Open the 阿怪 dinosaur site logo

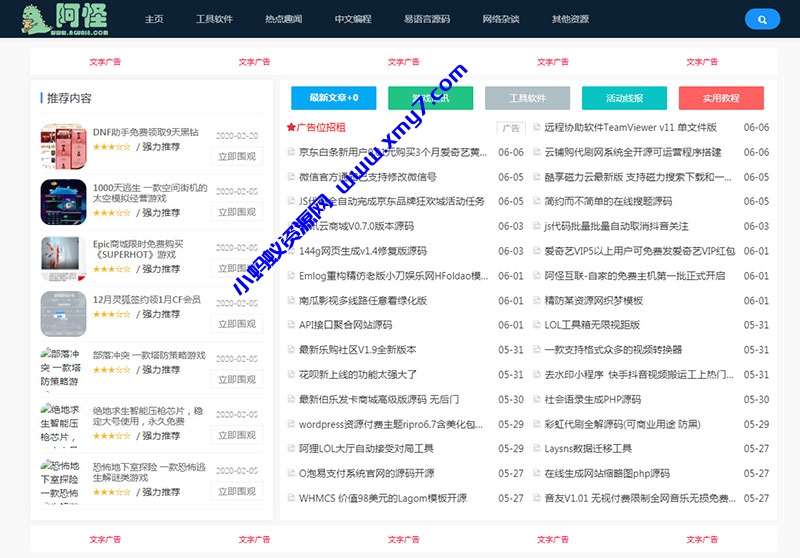[65, 19]
